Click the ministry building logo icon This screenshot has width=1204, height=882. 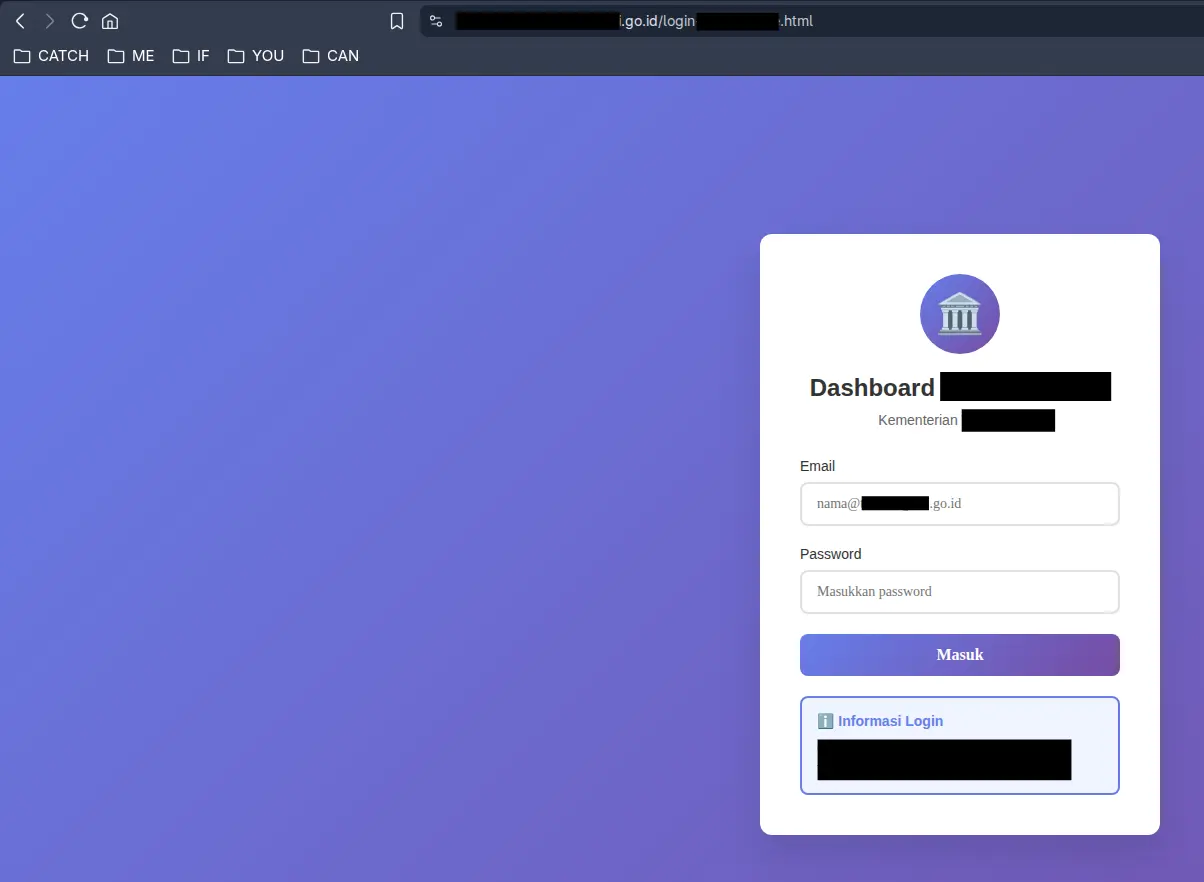[960, 314]
